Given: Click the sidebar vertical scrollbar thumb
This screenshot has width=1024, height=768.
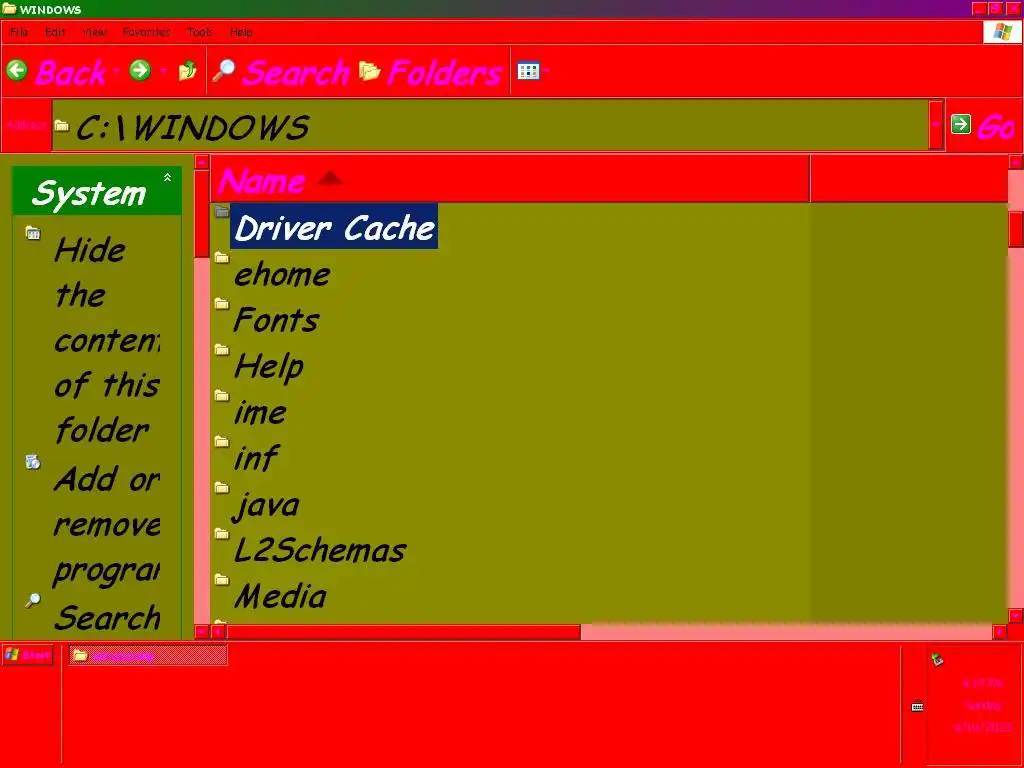Looking at the screenshot, I should click(x=202, y=214).
